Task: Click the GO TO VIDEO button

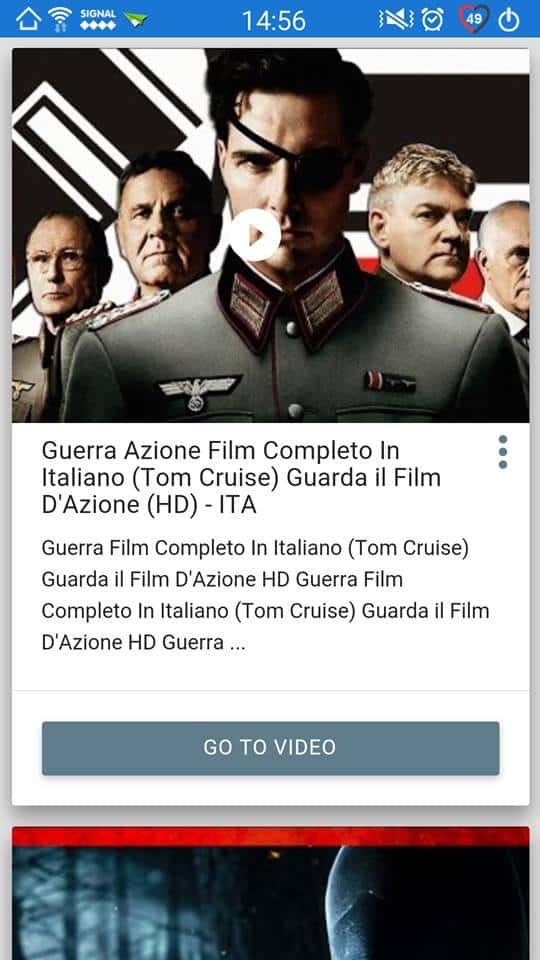Action: (x=271, y=748)
